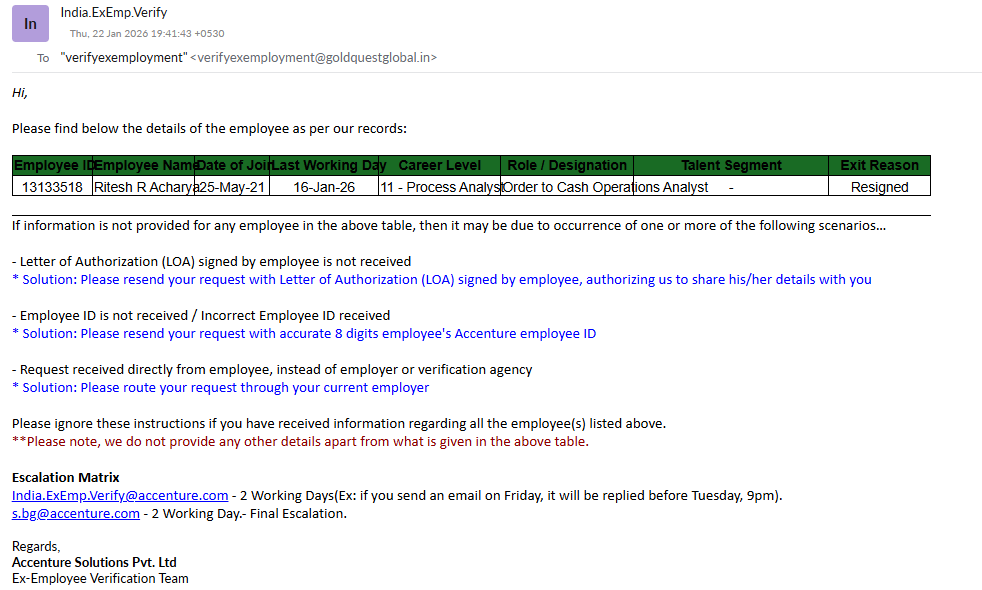Select the Ritesh R Acharya name cell
The height and width of the screenshot is (590, 982).
144,187
